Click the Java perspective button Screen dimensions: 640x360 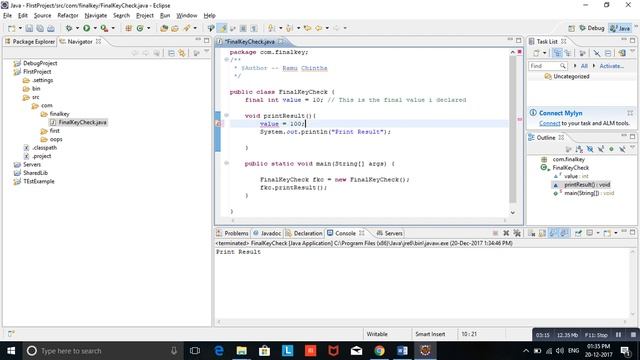click(620, 28)
